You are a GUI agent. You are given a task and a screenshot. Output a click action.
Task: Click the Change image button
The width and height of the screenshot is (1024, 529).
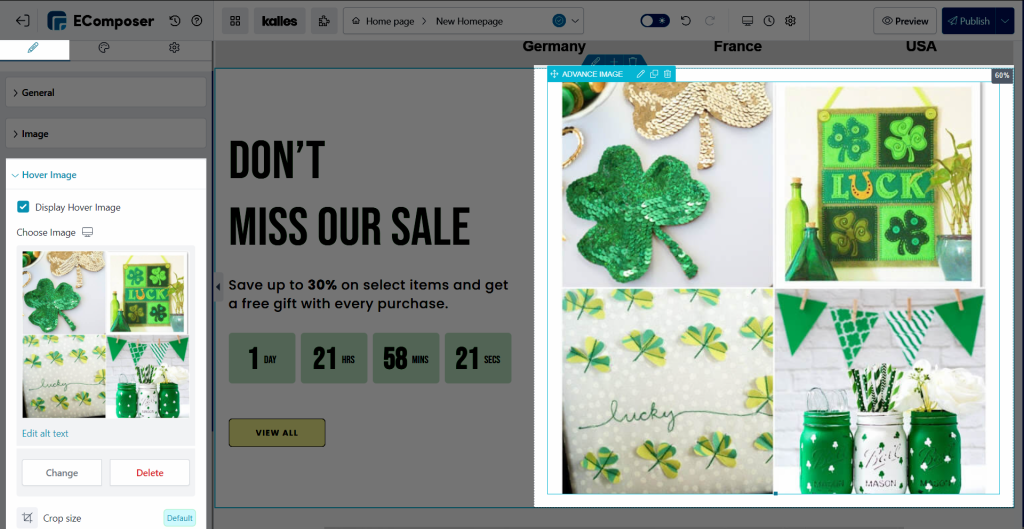62,473
